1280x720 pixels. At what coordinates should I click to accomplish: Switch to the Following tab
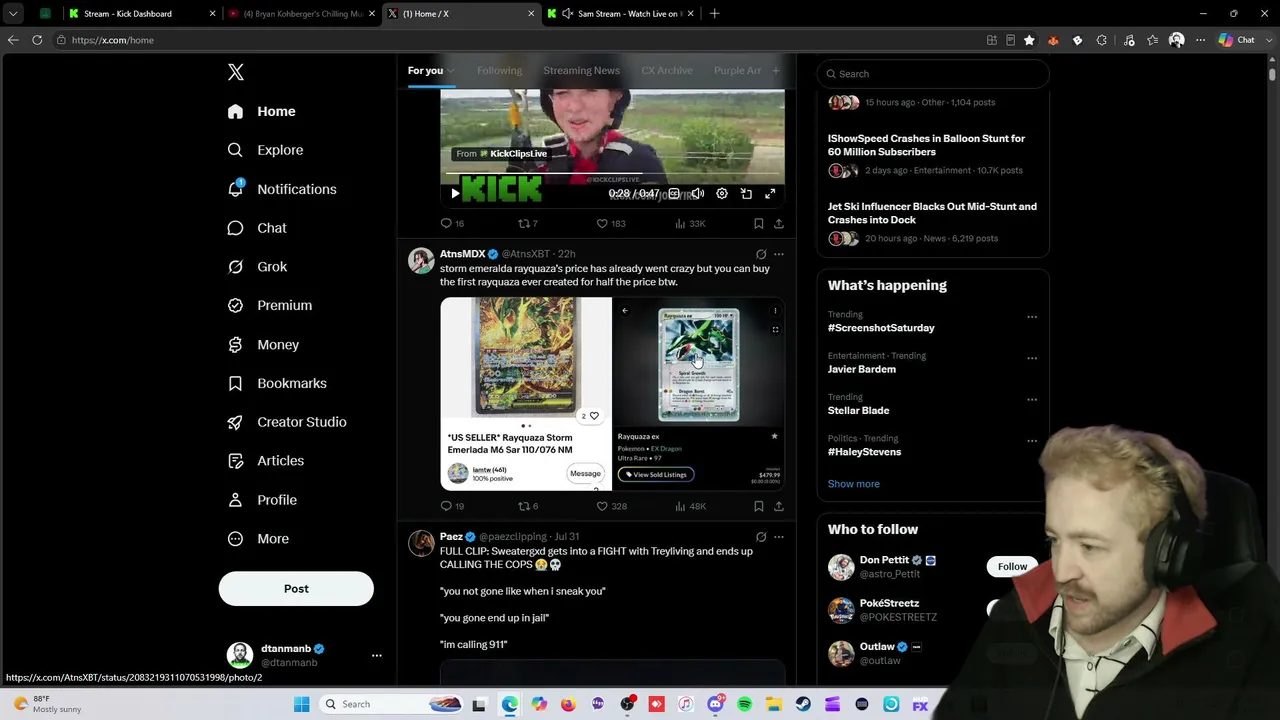pyautogui.click(x=499, y=71)
